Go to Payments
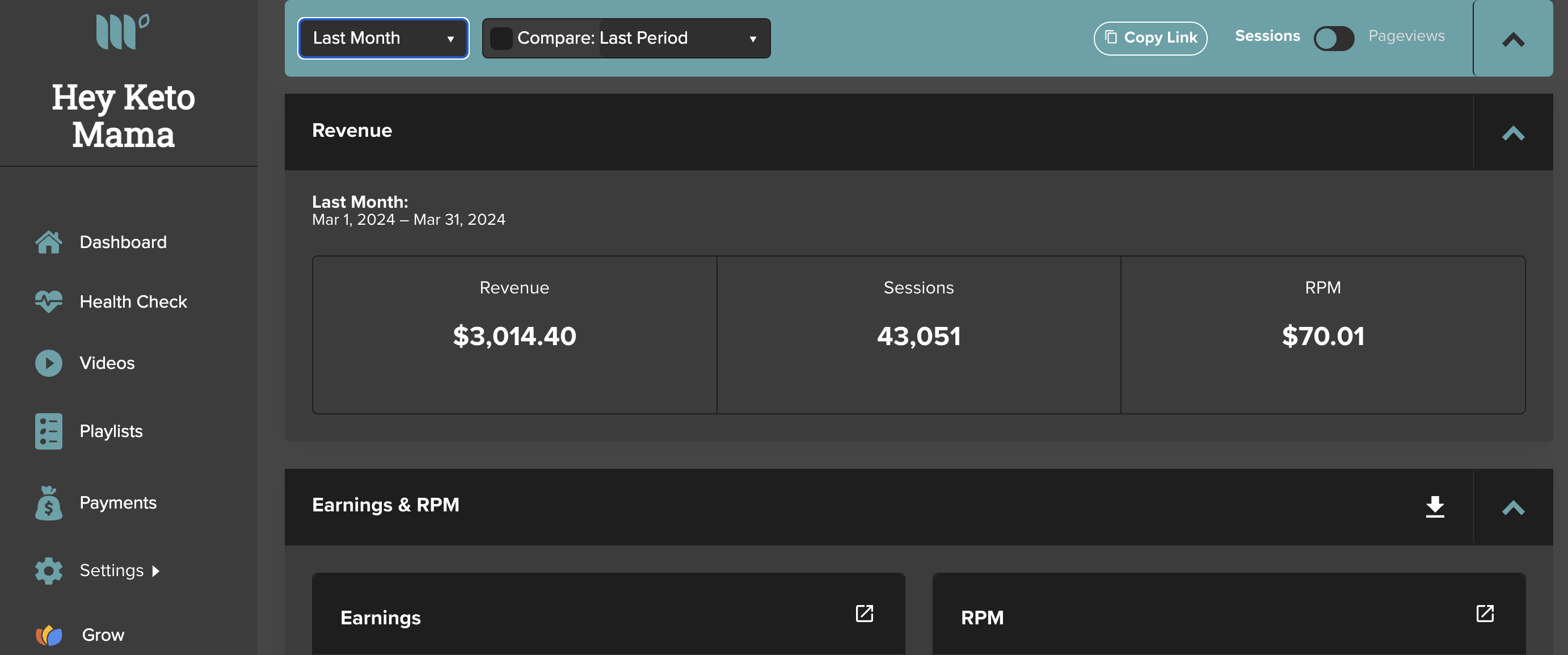This screenshot has height=655, width=1568. (x=118, y=502)
